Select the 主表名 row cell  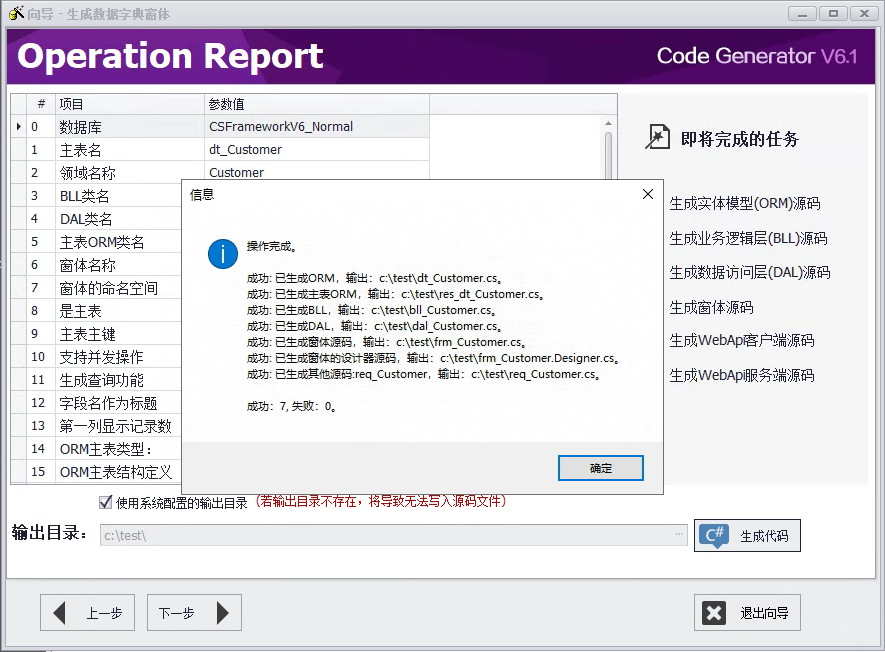(129, 150)
